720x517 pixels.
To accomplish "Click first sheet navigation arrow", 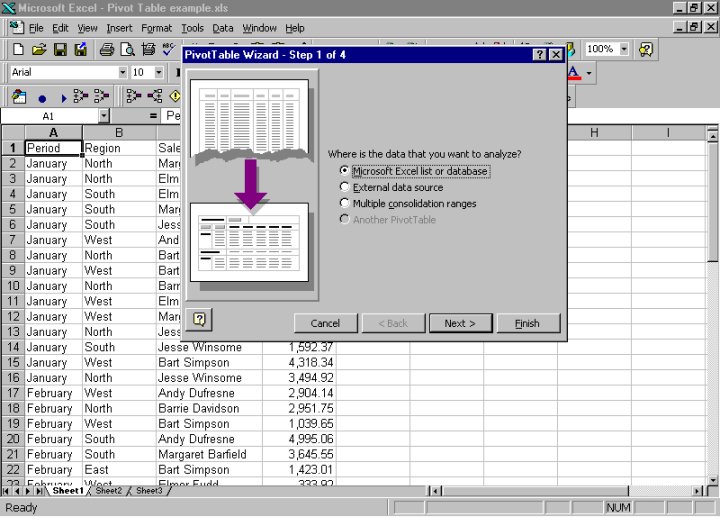I will click(6, 491).
